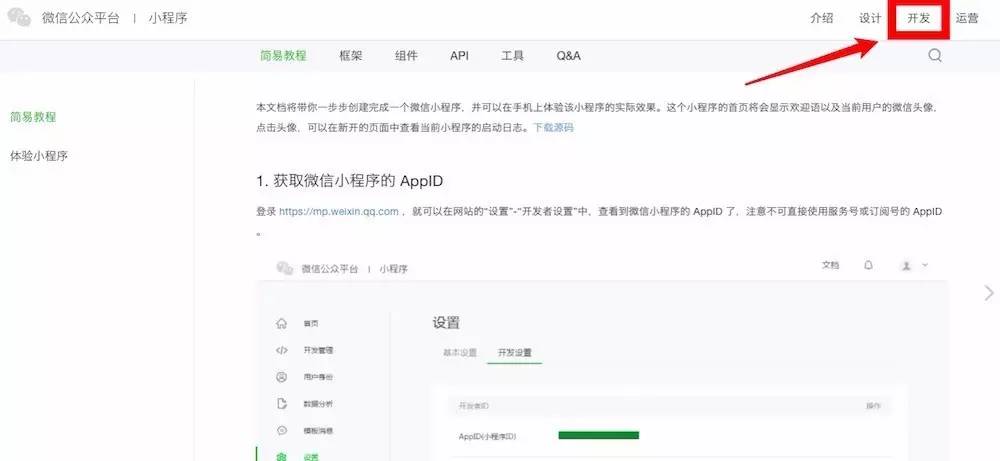The width and height of the screenshot is (1000, 461).
Task: Select the 组件 tab
Action: click(x=406, y=56)
